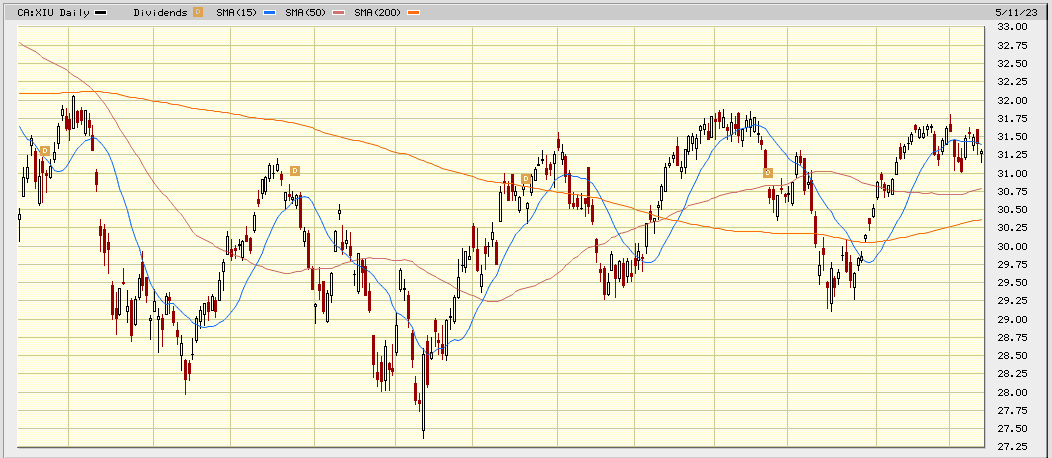This screenshot has height=458, width=1052.
Task: Select the leftmost dividend 'D' marker on chart
Action: [45, 151]
